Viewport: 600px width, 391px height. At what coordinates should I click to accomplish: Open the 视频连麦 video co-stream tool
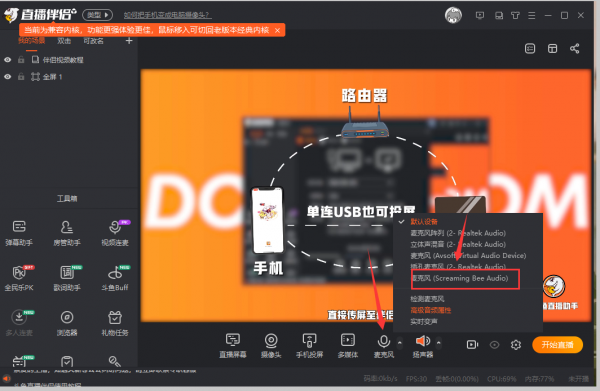click(x=115, y=233)
